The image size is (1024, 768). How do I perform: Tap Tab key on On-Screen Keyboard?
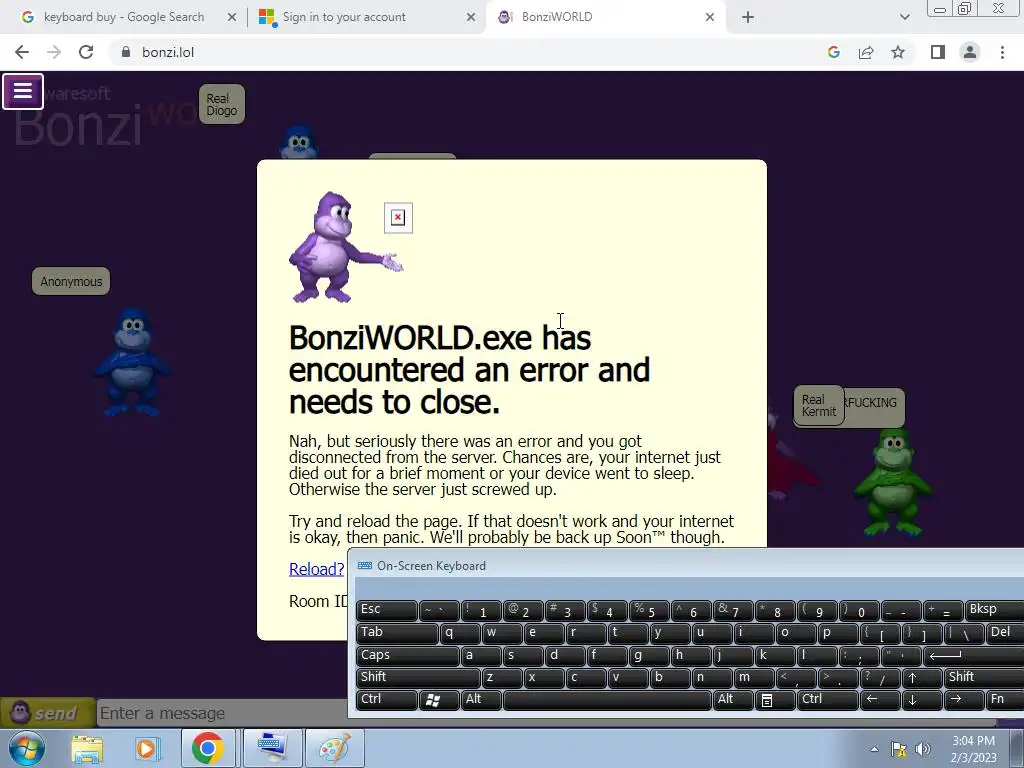pos(396,632)
